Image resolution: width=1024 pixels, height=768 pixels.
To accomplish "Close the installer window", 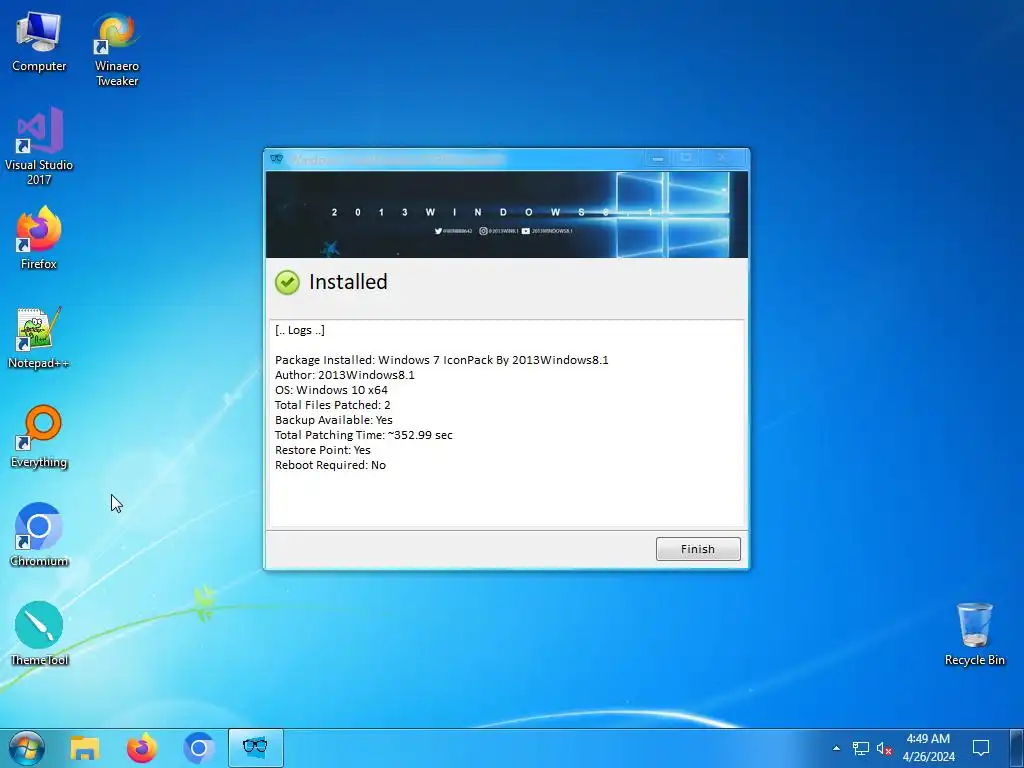I will pos(722,158).
